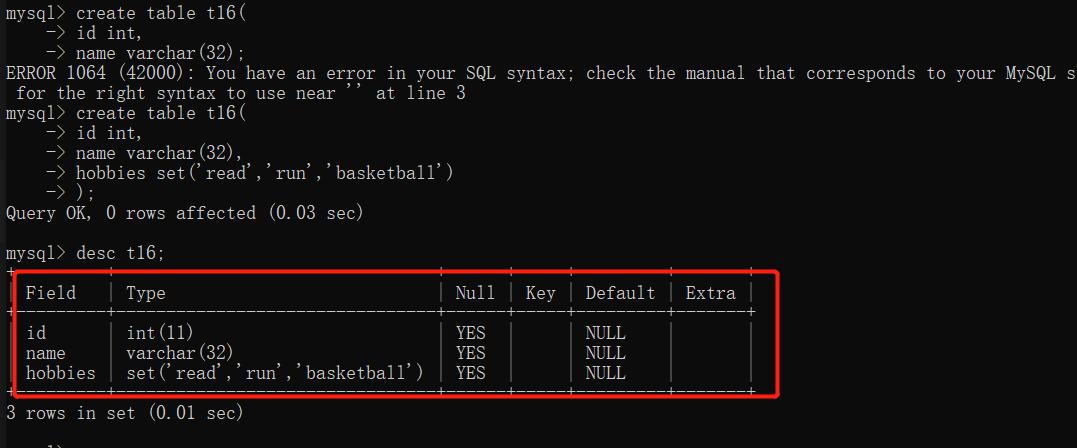Click the Type column header
This screenshot has height=448, width=1077.
click(146, 293)
